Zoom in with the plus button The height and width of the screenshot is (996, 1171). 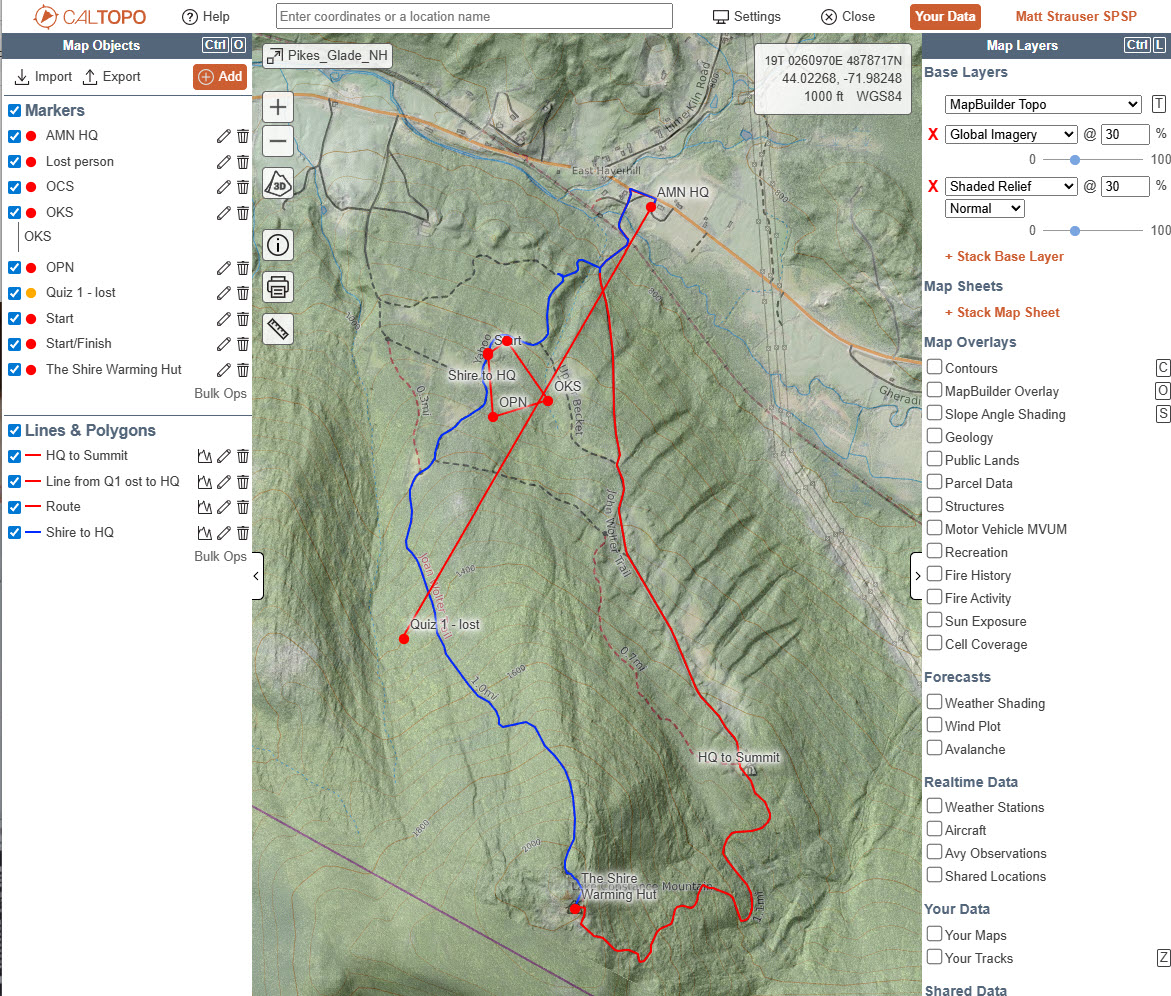[x=278, y=108]
